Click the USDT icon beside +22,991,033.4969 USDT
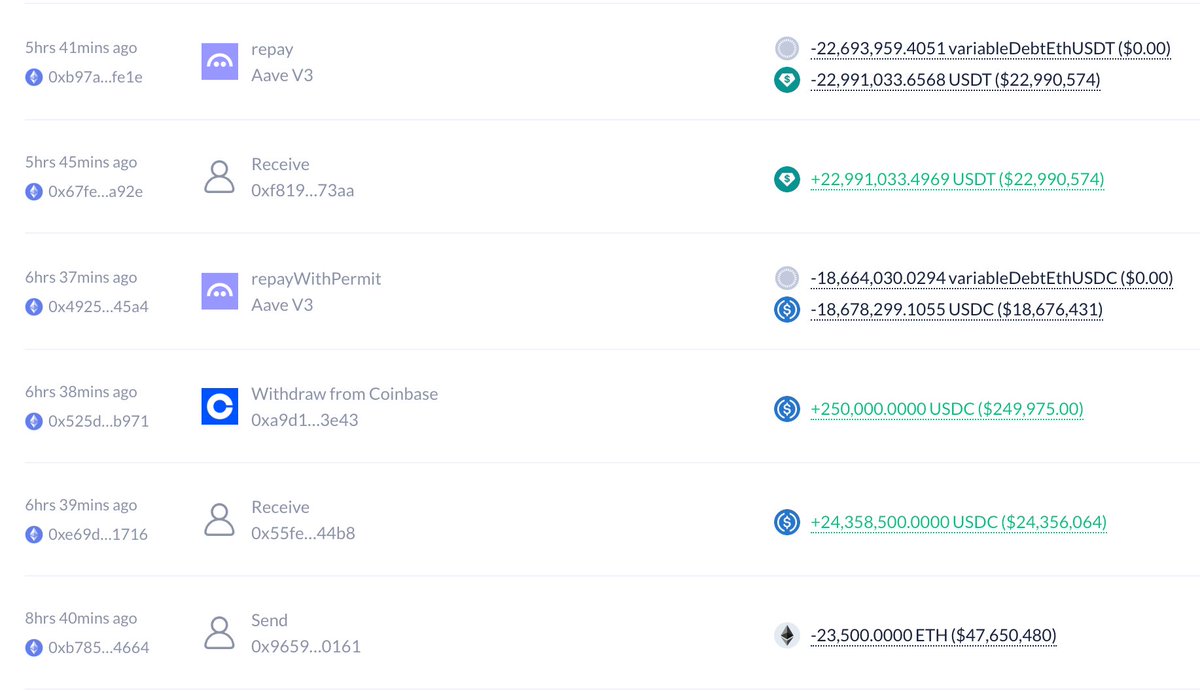This screenshot has height=691, width=1200. [x=788, y=179]
